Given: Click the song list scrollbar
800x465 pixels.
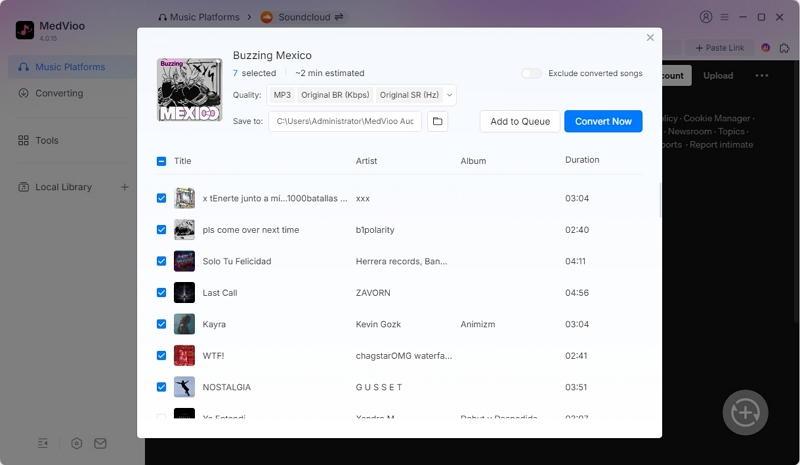Looking at the screenshot, I should coord(660,200).
